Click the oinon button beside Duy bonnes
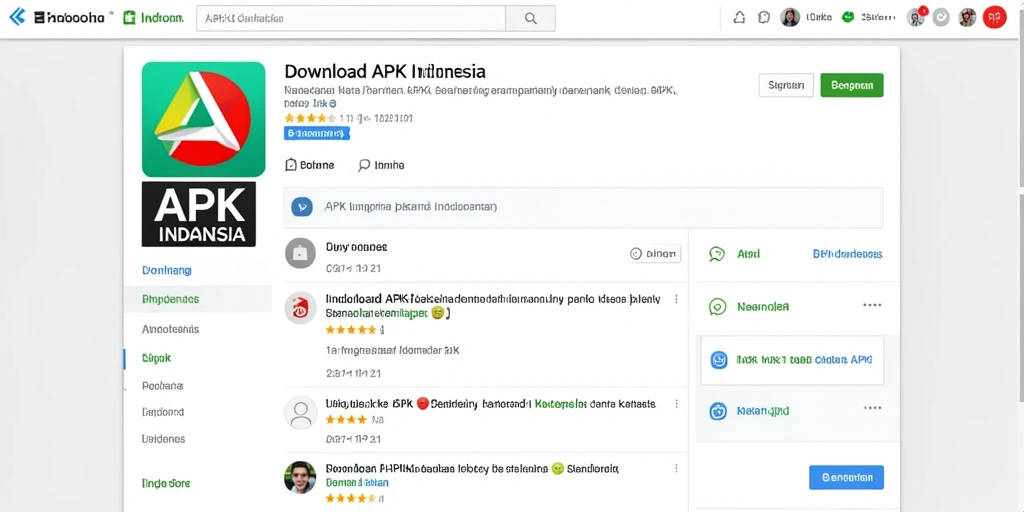This screenshot has height=512, width=1024. [x=655, y=254]
